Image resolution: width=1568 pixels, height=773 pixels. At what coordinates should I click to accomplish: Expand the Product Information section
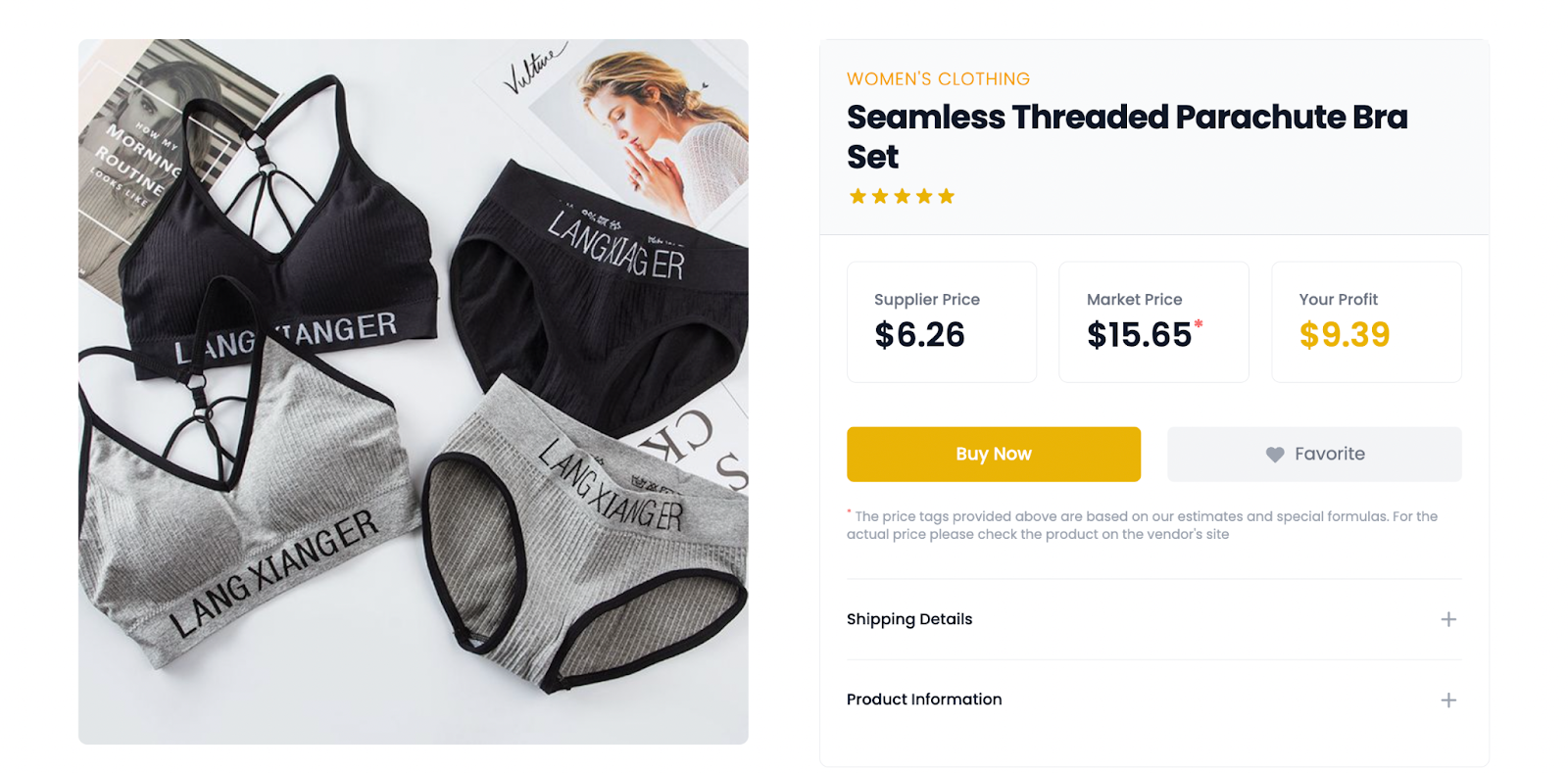click(1153, 700)
